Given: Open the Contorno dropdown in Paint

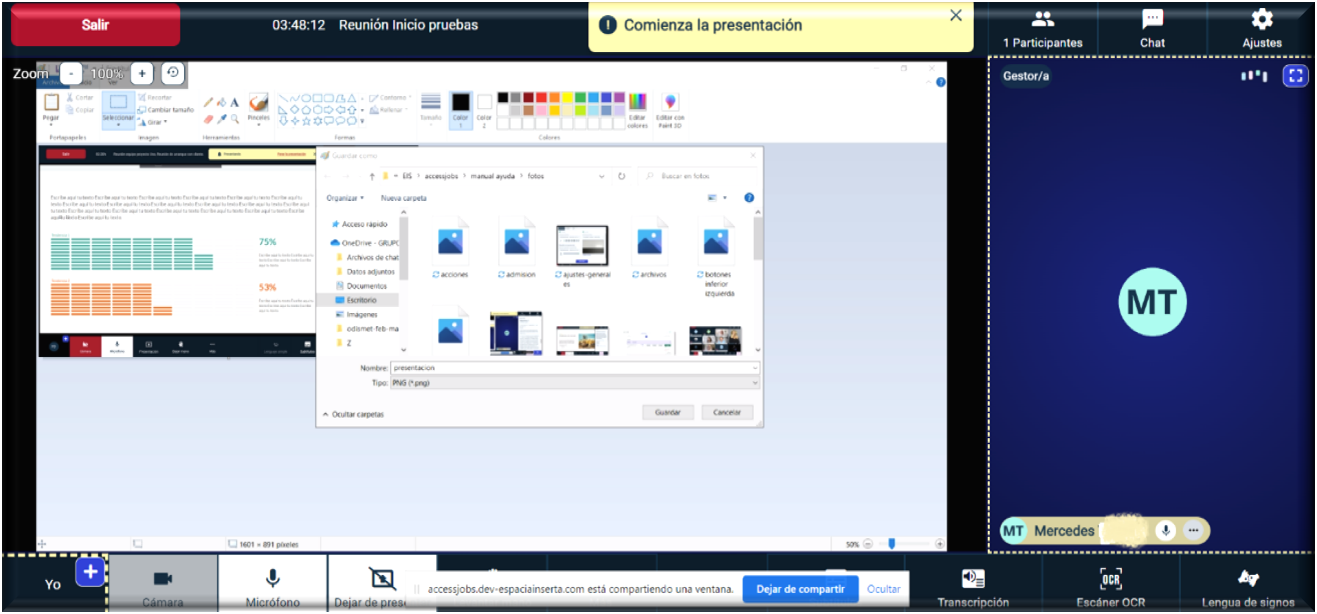Looking at the screenshot, I should click(x=388, y=97).
